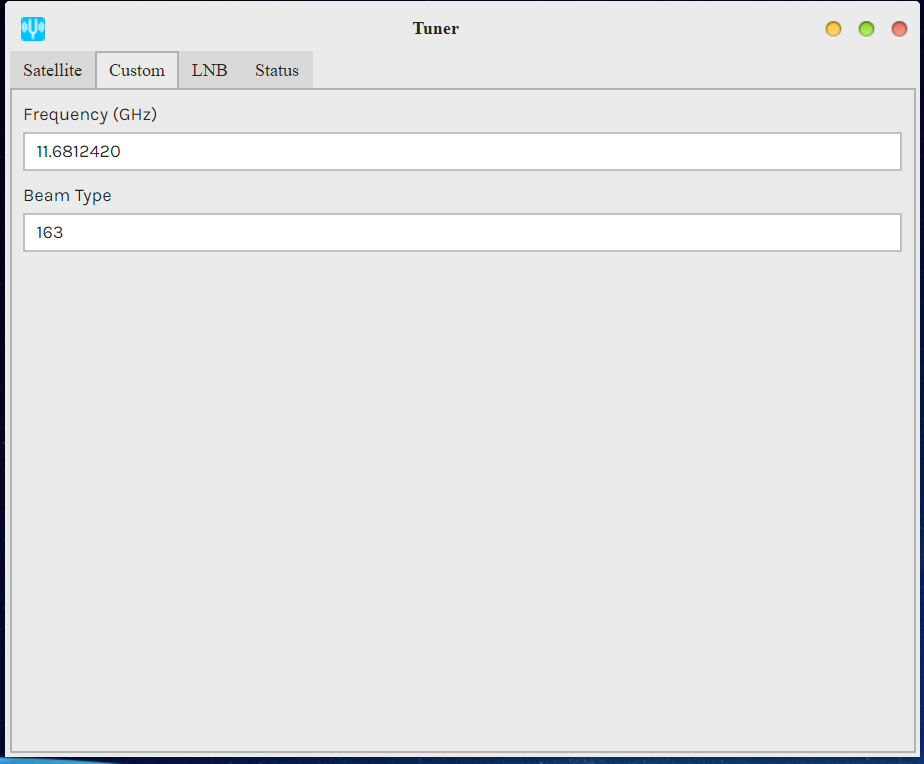Maximize window with the green button
The image size is (924, 764).
(x=866, y=29)
